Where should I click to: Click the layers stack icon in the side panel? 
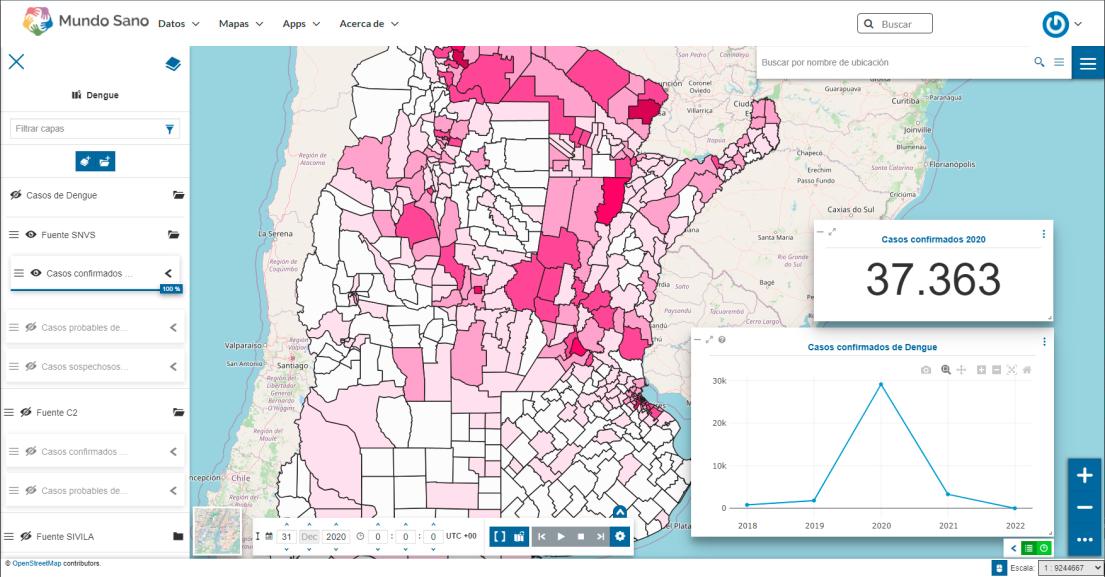[172, 63]
